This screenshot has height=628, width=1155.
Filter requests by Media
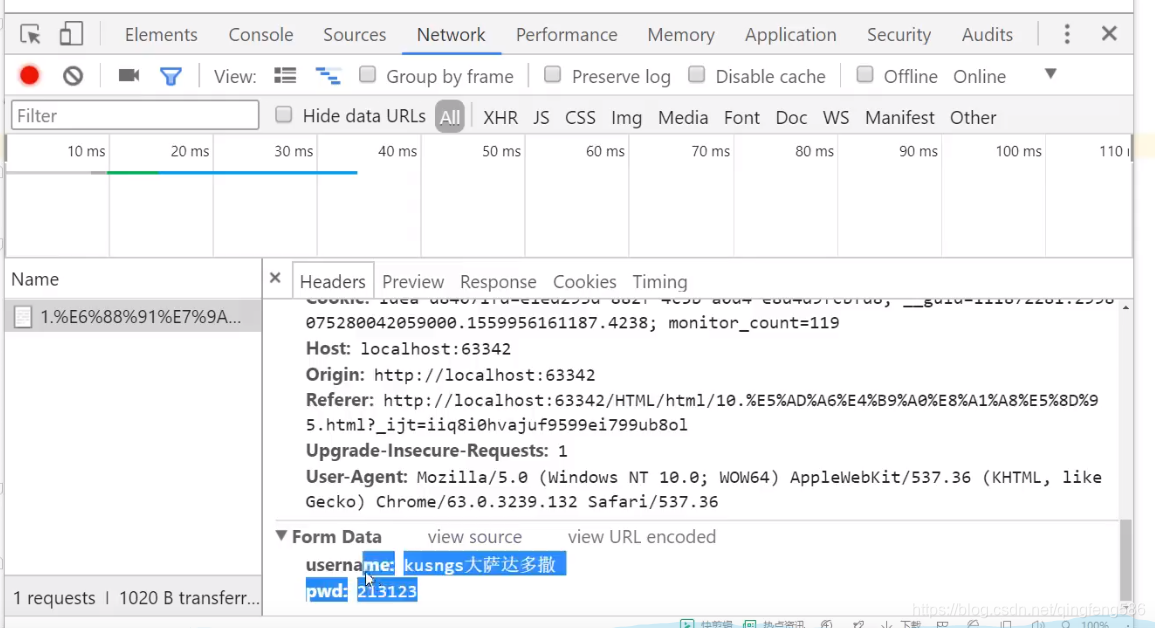(683, 117)
